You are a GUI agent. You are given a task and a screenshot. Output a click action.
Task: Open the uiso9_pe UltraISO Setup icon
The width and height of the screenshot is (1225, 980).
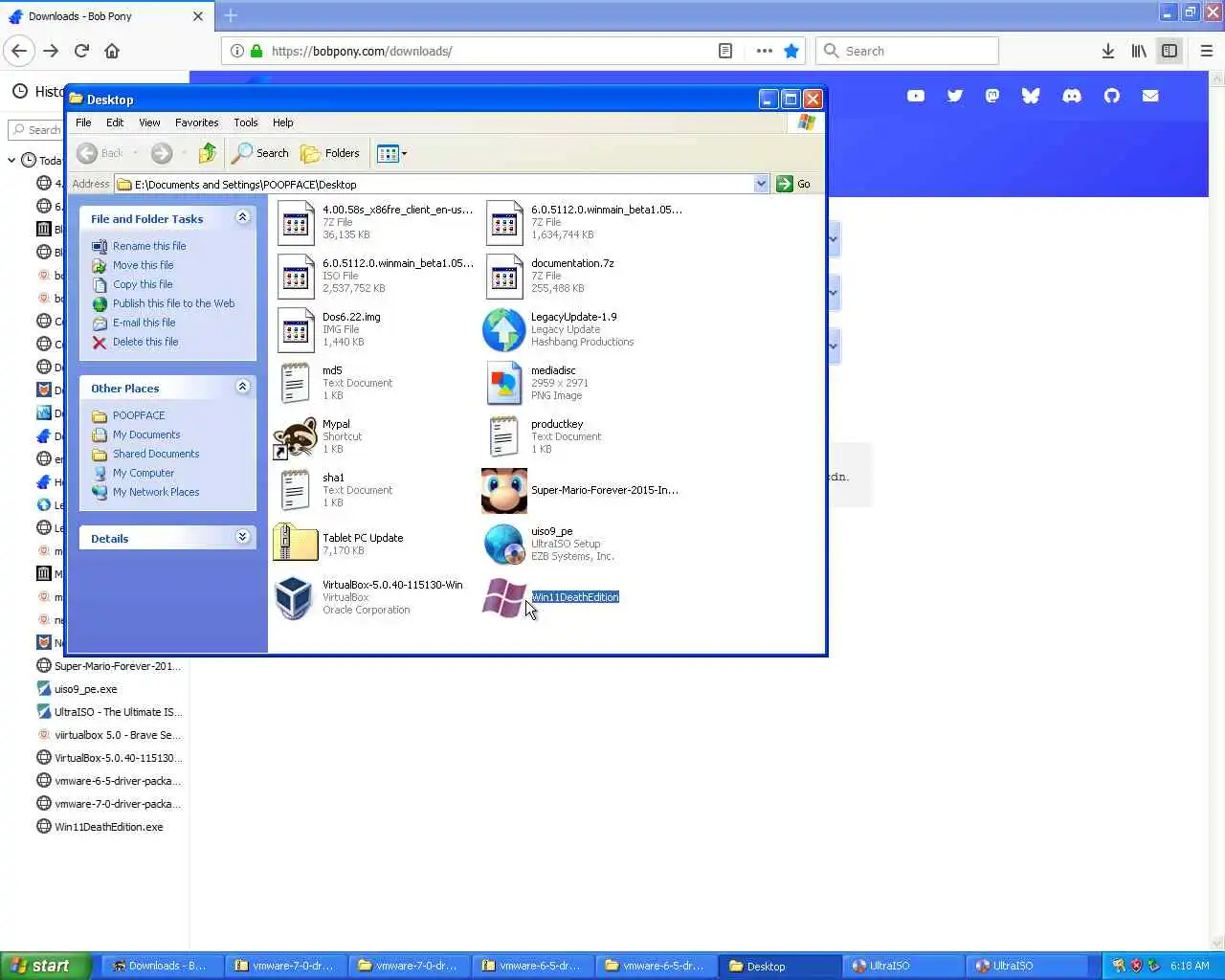(x=503, y=545)
